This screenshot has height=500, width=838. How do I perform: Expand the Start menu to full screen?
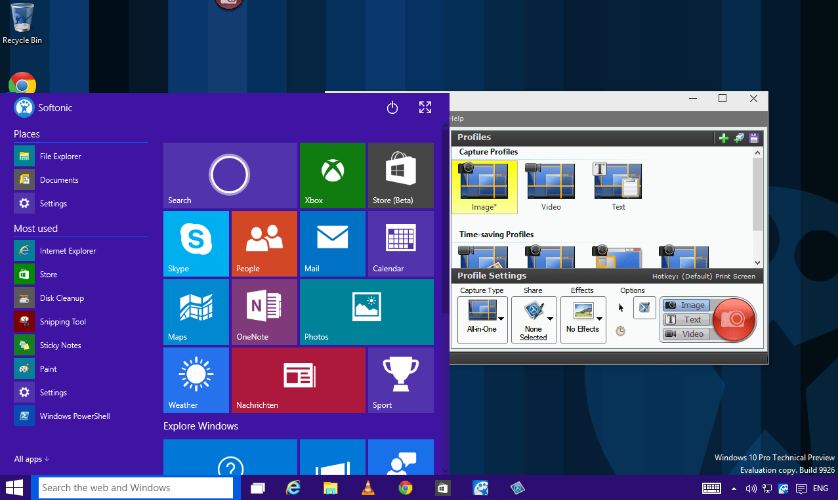425,107
